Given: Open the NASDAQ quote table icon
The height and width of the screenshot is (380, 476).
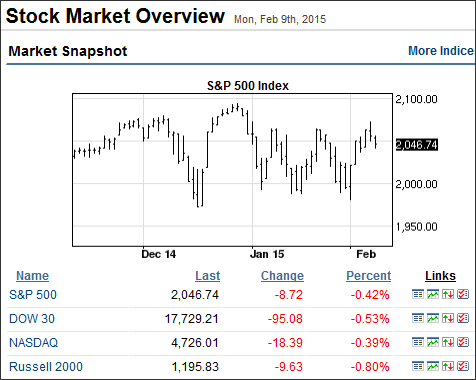Looking at the screenshot, I should coord(418,342).
